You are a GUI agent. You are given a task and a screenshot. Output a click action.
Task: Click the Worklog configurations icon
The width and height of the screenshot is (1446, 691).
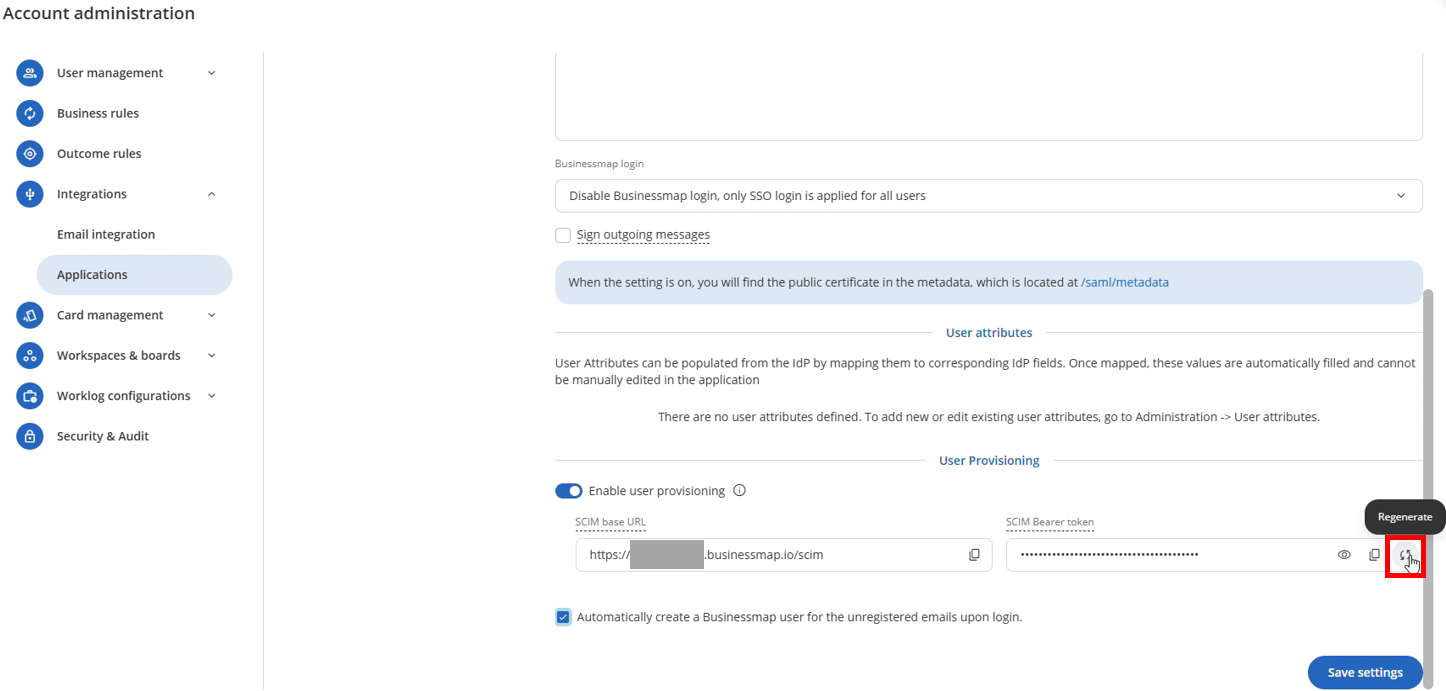point(30,396)
